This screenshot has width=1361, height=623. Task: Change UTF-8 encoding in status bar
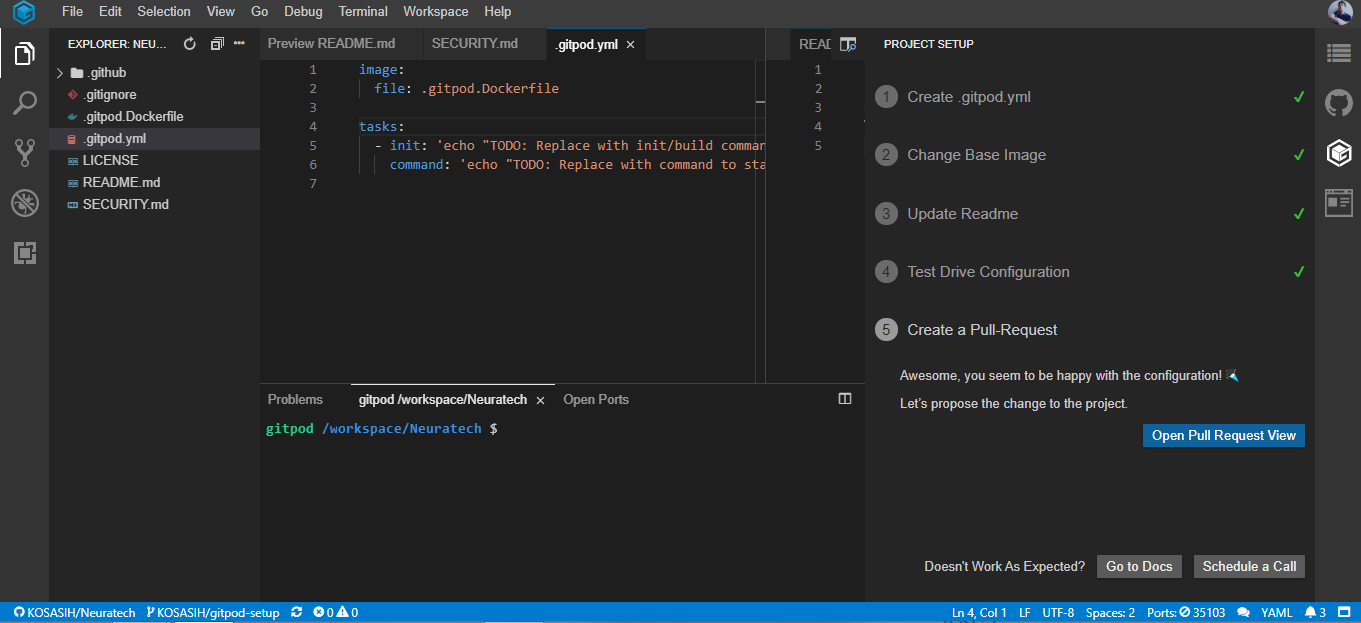(x=1058, y=612)
